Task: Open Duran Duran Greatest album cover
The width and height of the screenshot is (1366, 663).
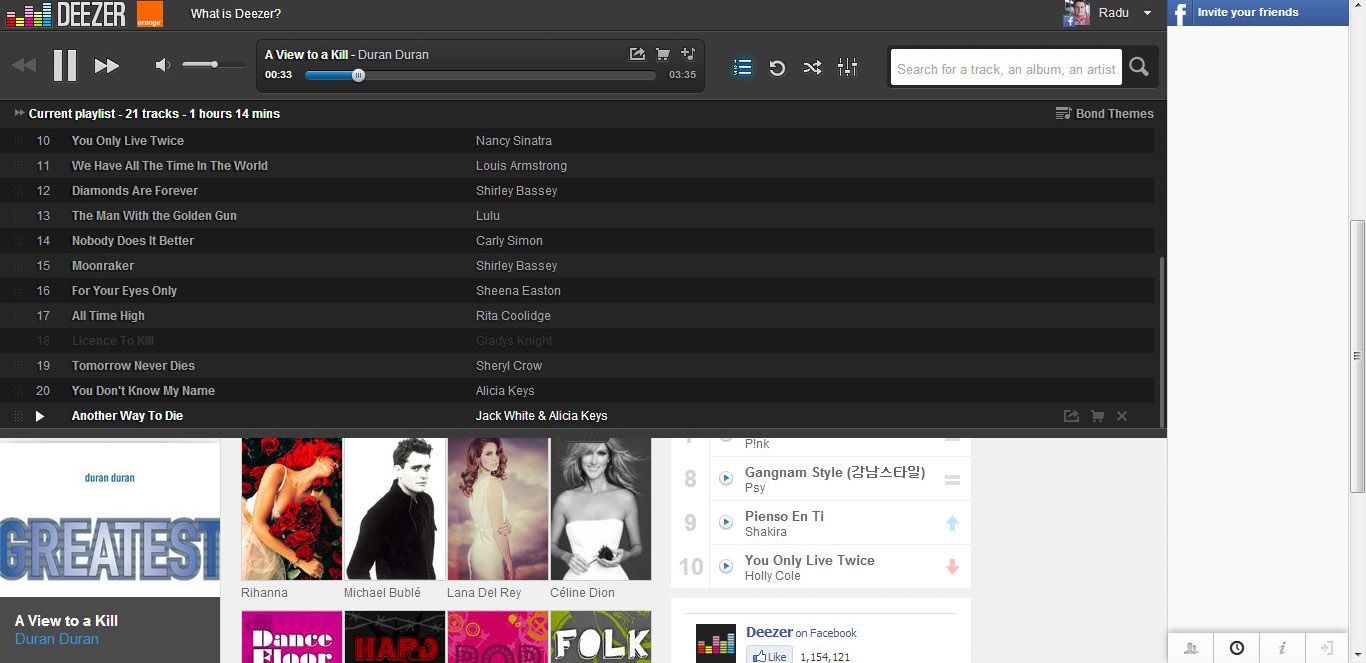Action: coord(110,519)
